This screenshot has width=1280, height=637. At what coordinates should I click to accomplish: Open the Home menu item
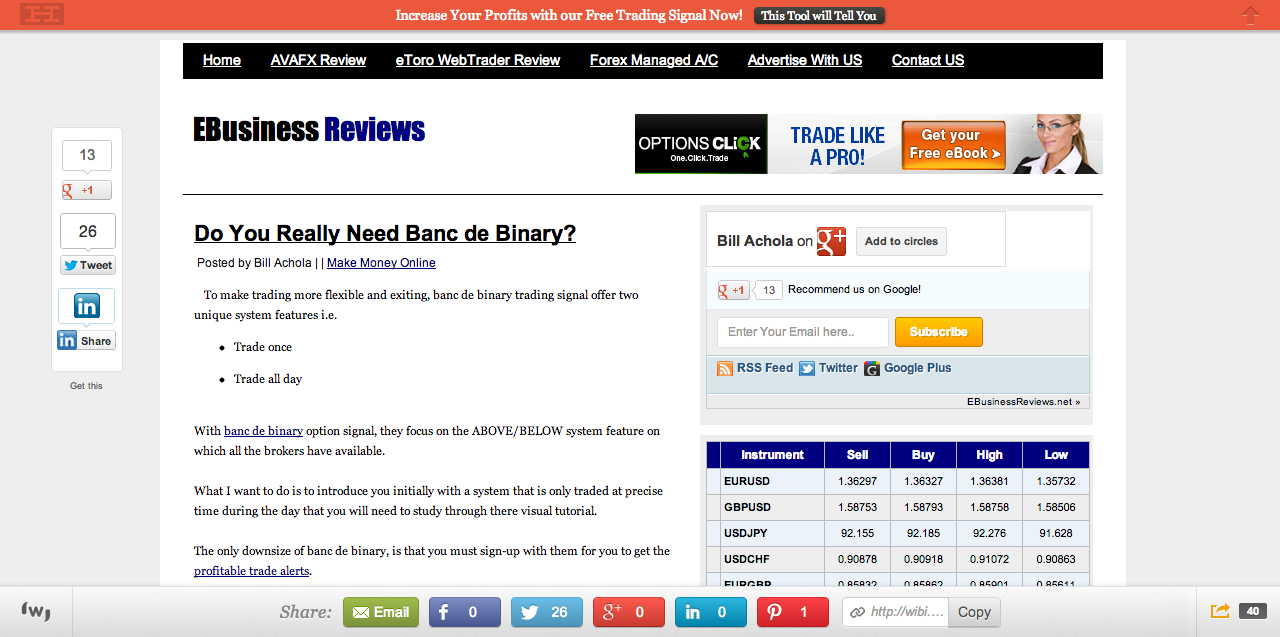(x=222, y=60)
